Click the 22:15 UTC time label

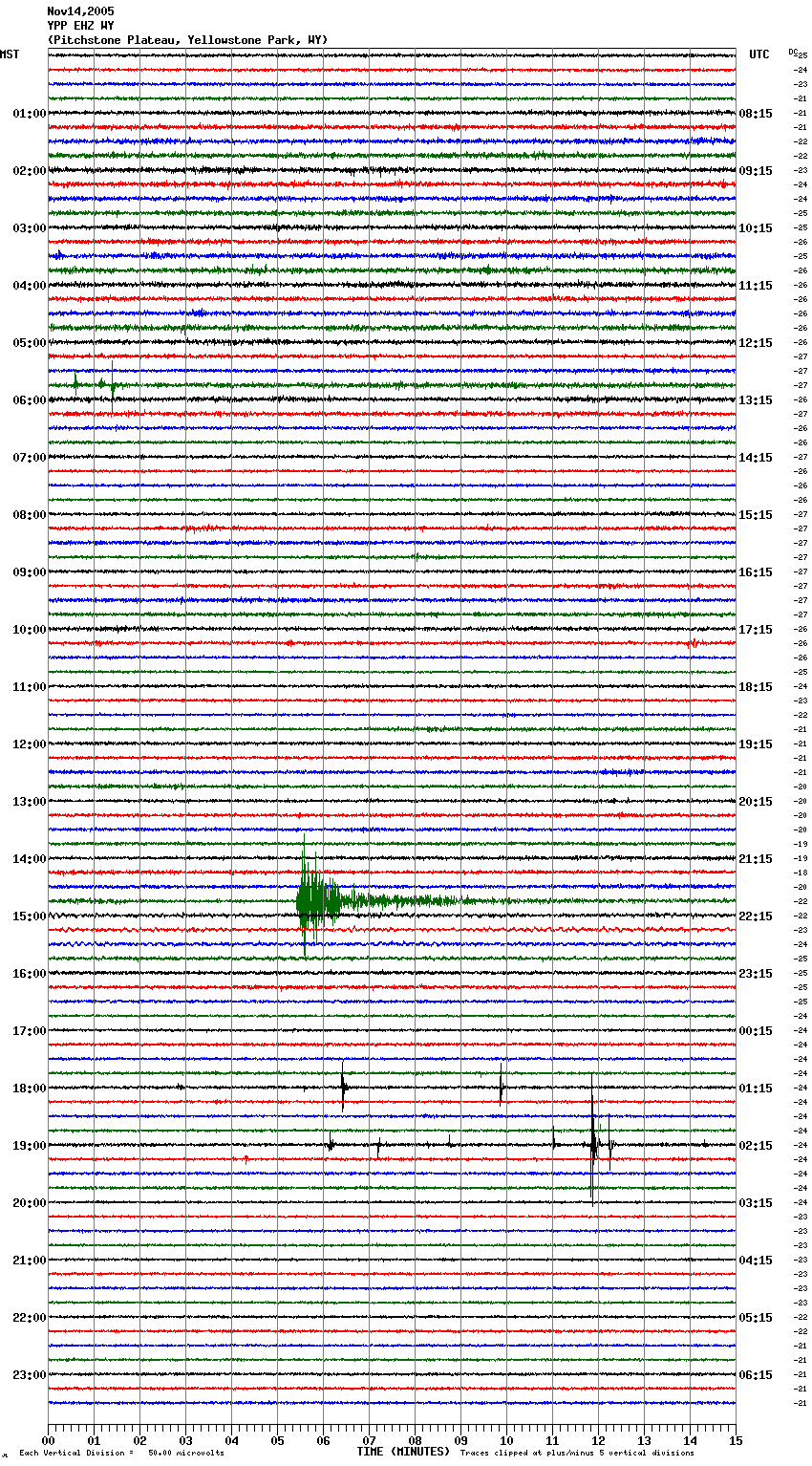pyautogui.click(x=756, y=916)
